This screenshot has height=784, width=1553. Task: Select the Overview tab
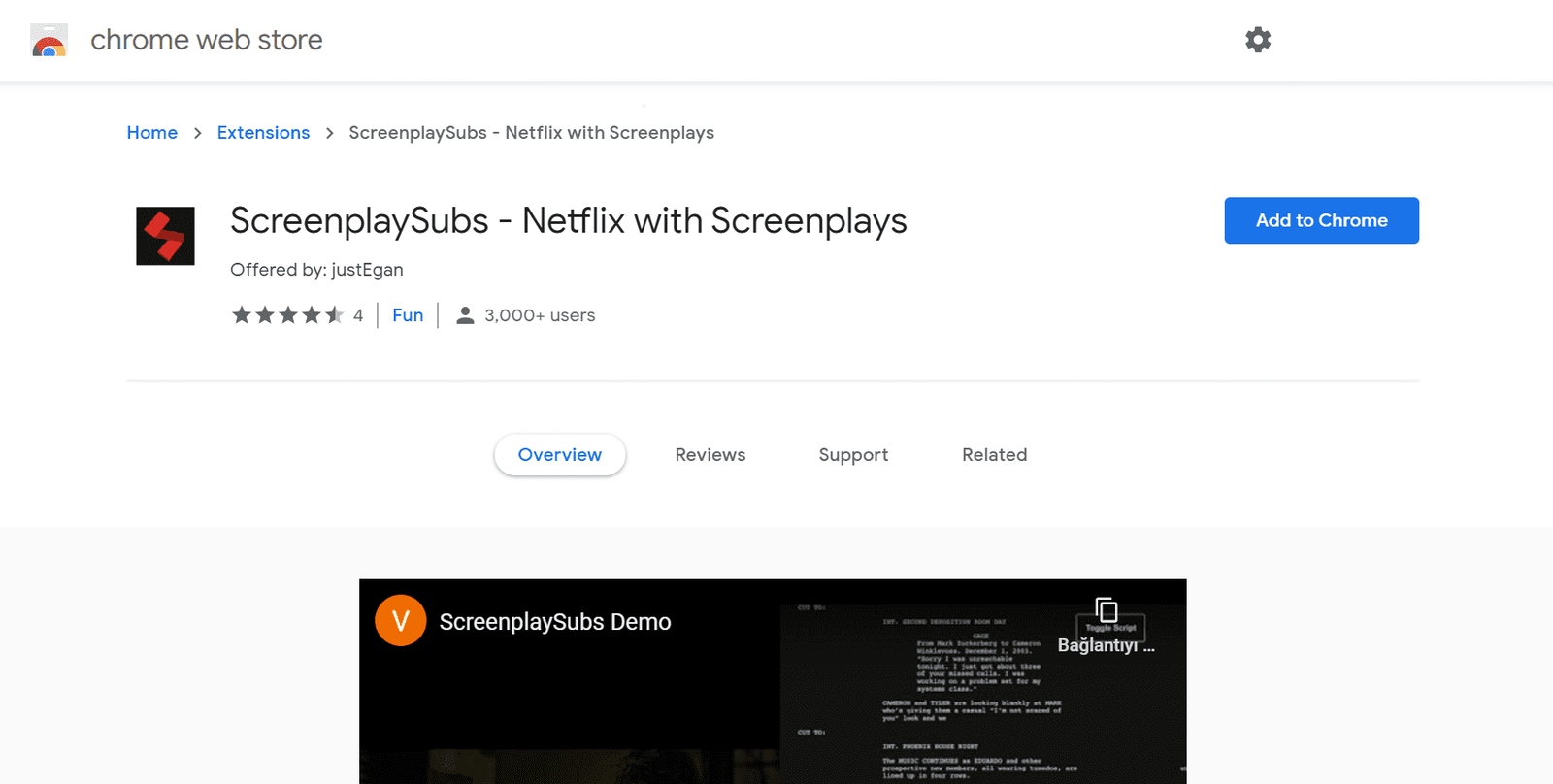(x=560, y=455)
